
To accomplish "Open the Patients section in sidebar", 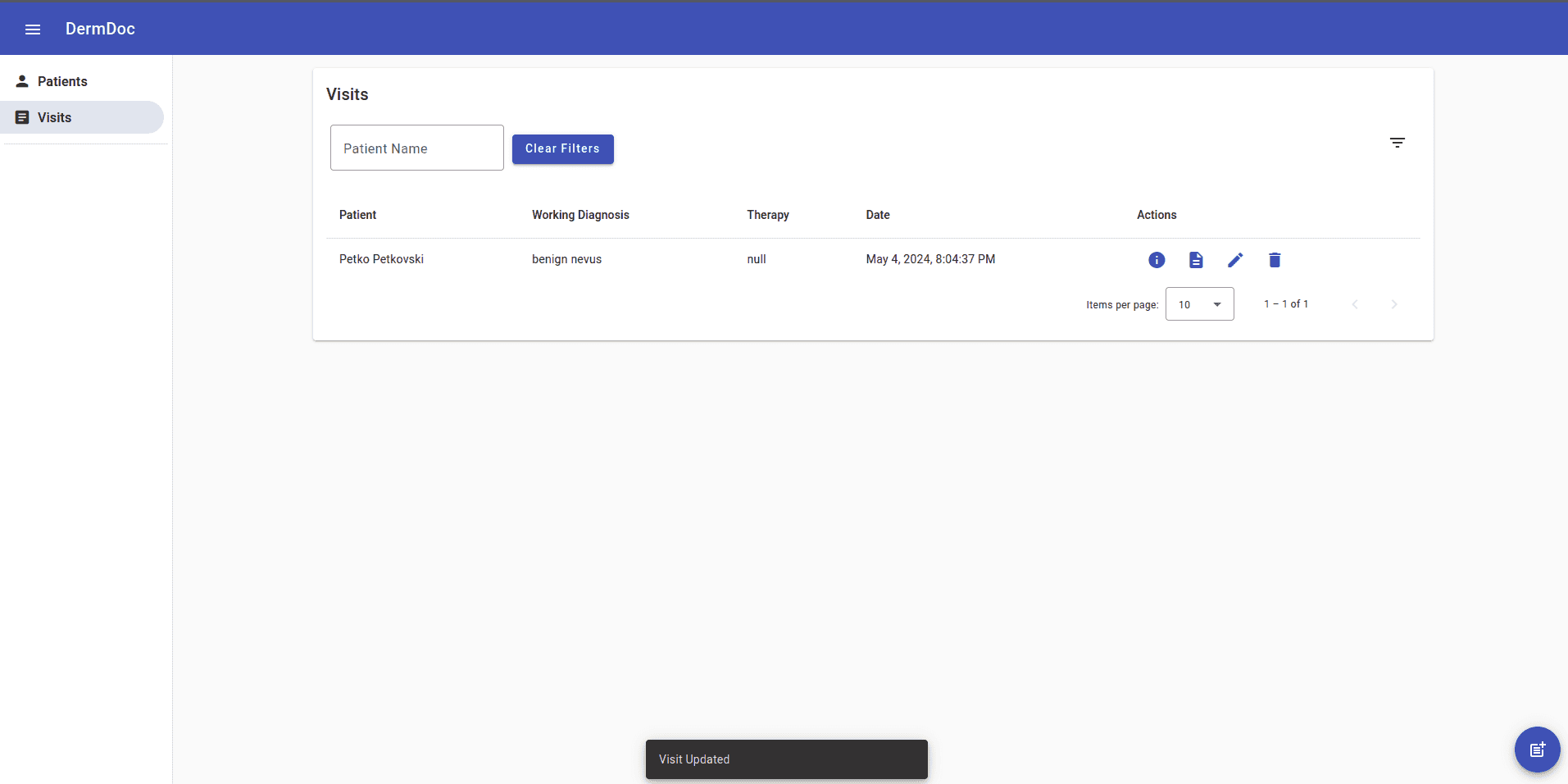I will 62,81.
